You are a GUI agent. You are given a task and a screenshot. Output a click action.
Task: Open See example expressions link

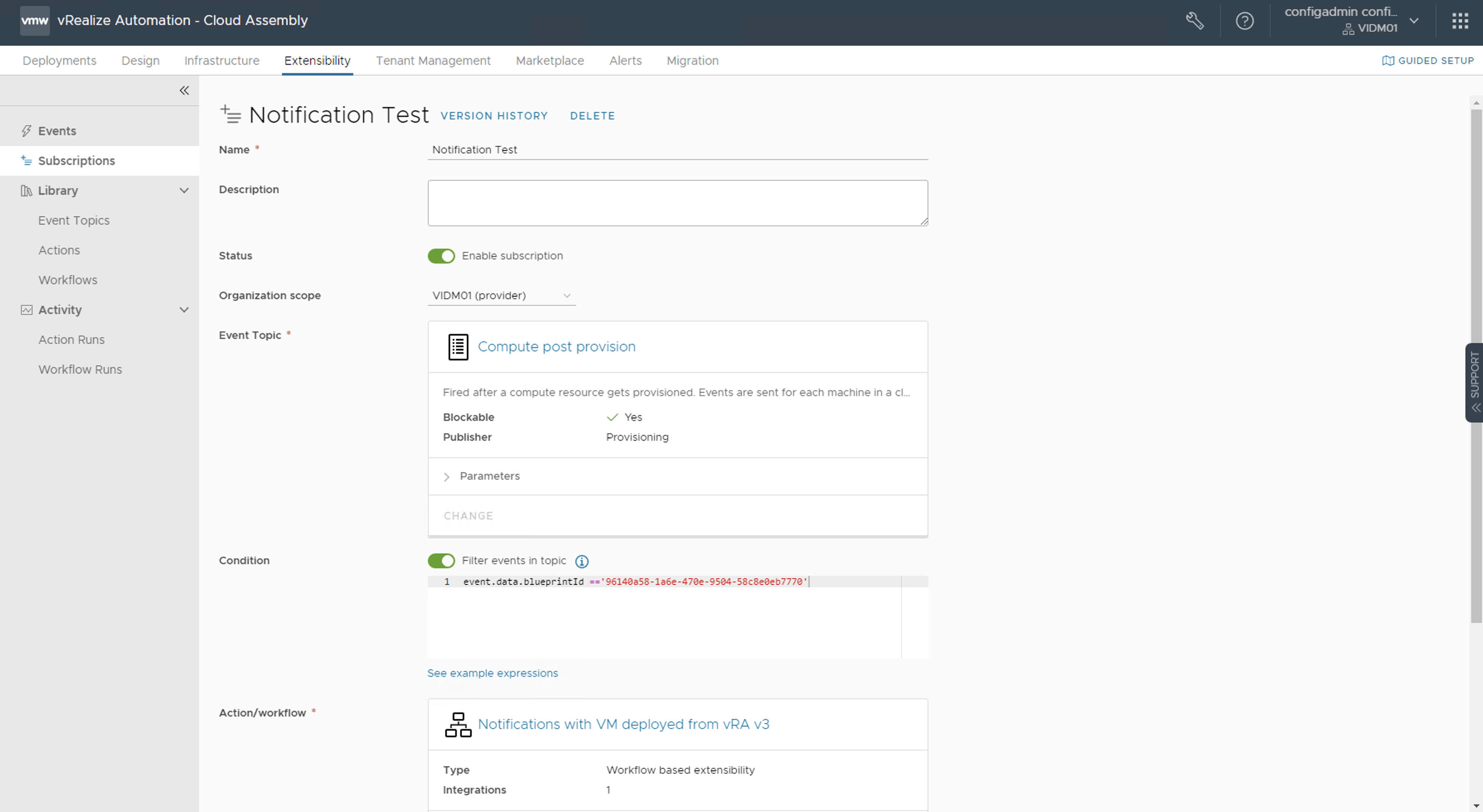(x=492, y=673)
